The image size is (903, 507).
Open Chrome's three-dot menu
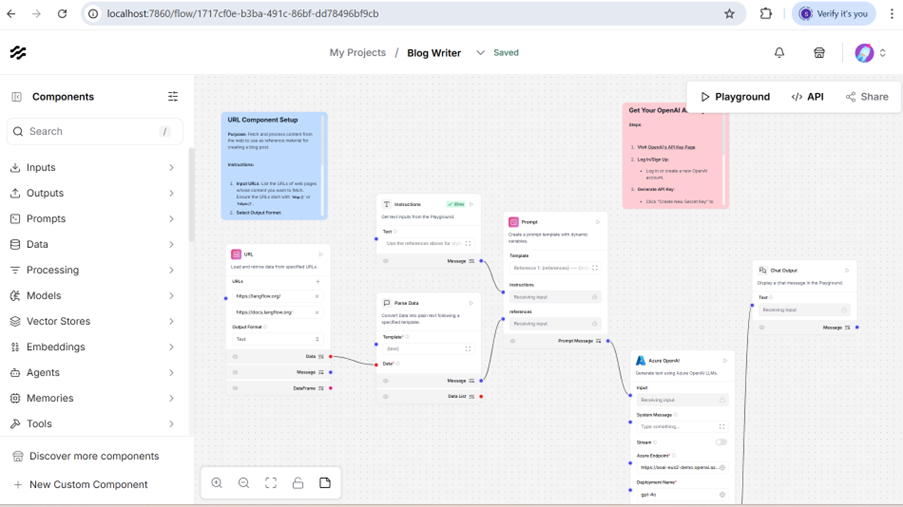point(891,14)
